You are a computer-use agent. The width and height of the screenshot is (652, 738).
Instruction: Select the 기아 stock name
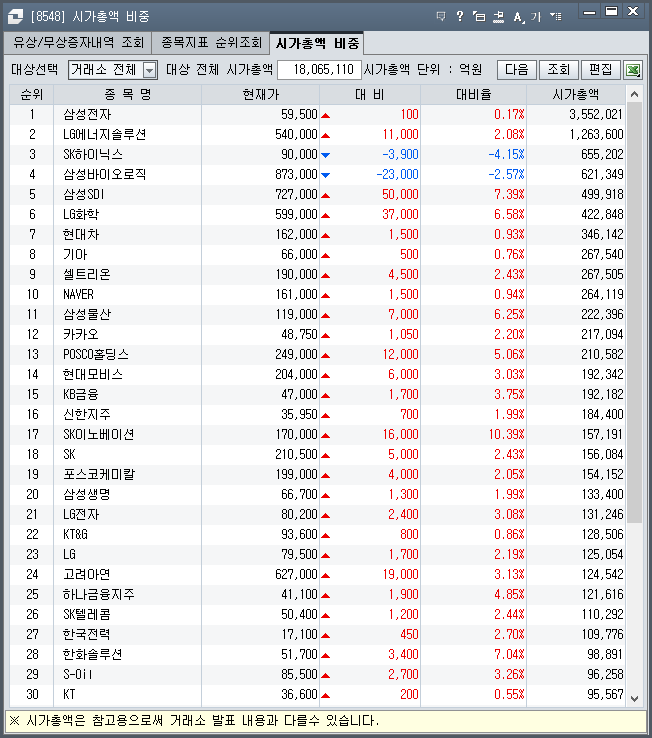tap(75, 255)
